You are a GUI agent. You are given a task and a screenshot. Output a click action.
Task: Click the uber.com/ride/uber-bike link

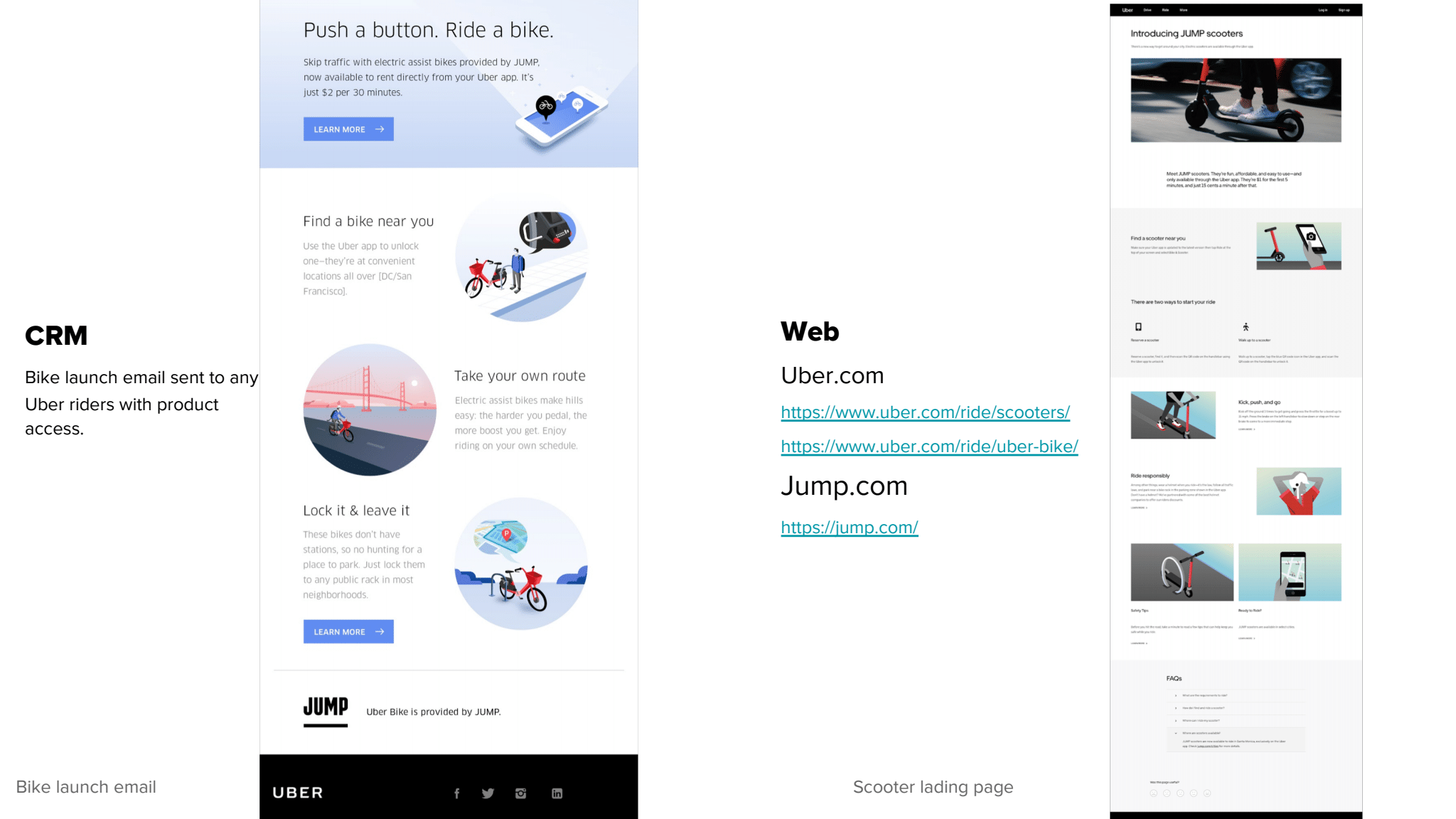pos(929,446)
